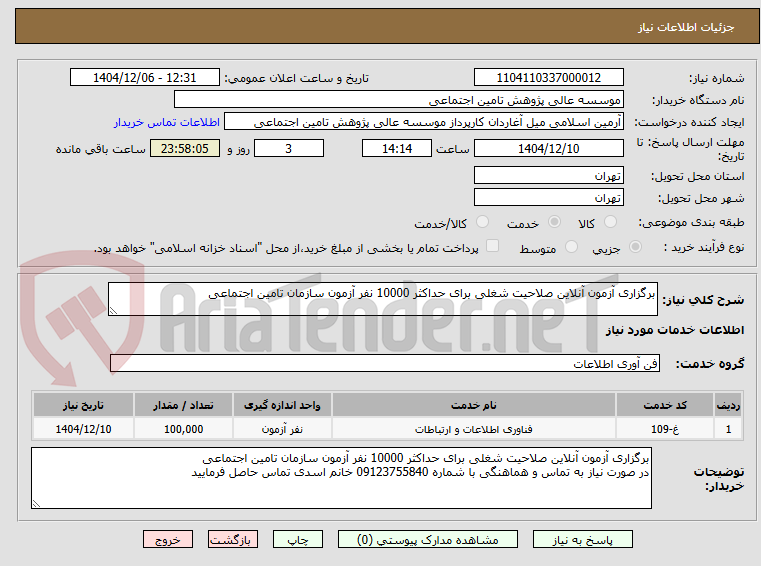Click the remaining time countdown 23:58:05
Screen dimensions: 761x566
[185, 148]
